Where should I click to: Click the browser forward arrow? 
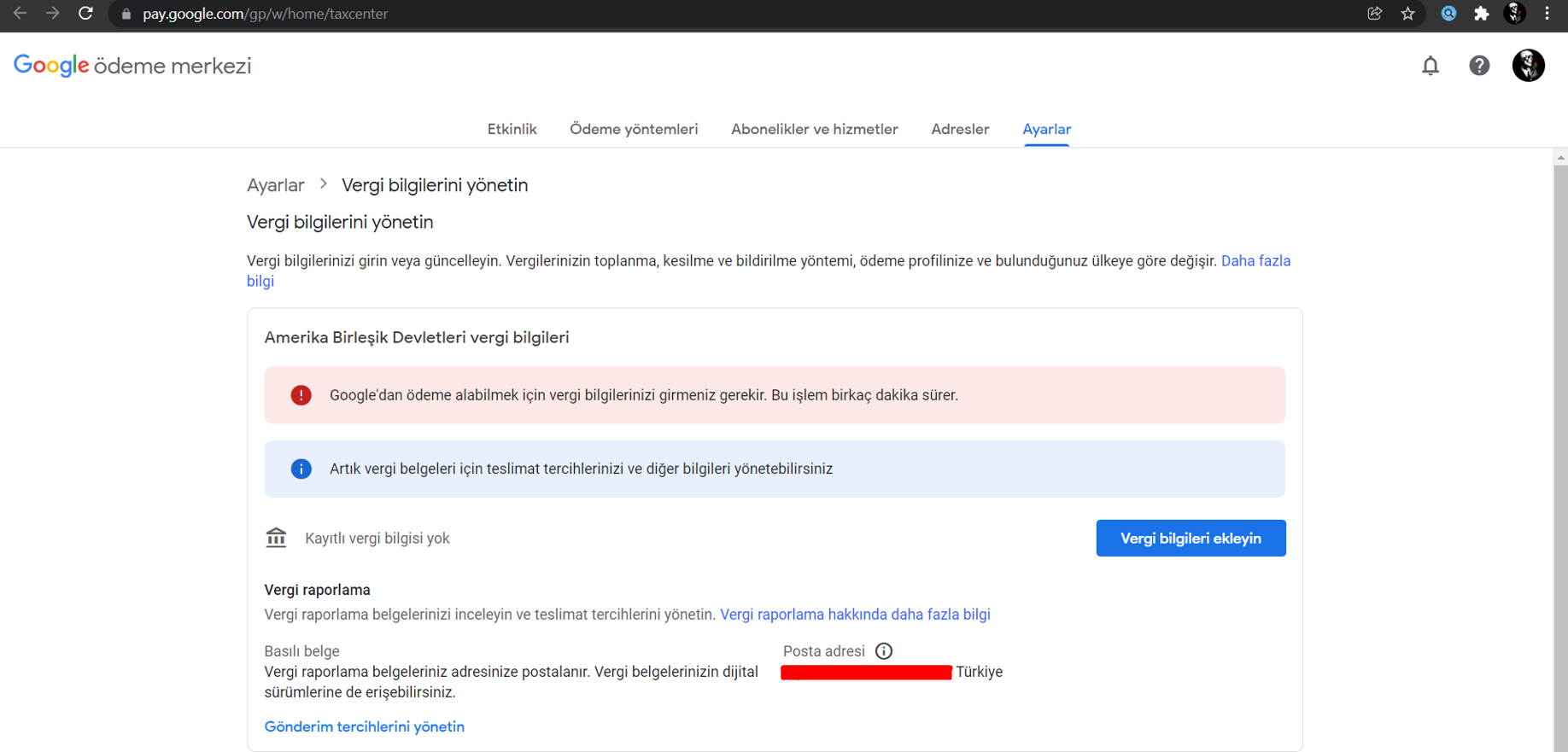[x=53, y=14]
